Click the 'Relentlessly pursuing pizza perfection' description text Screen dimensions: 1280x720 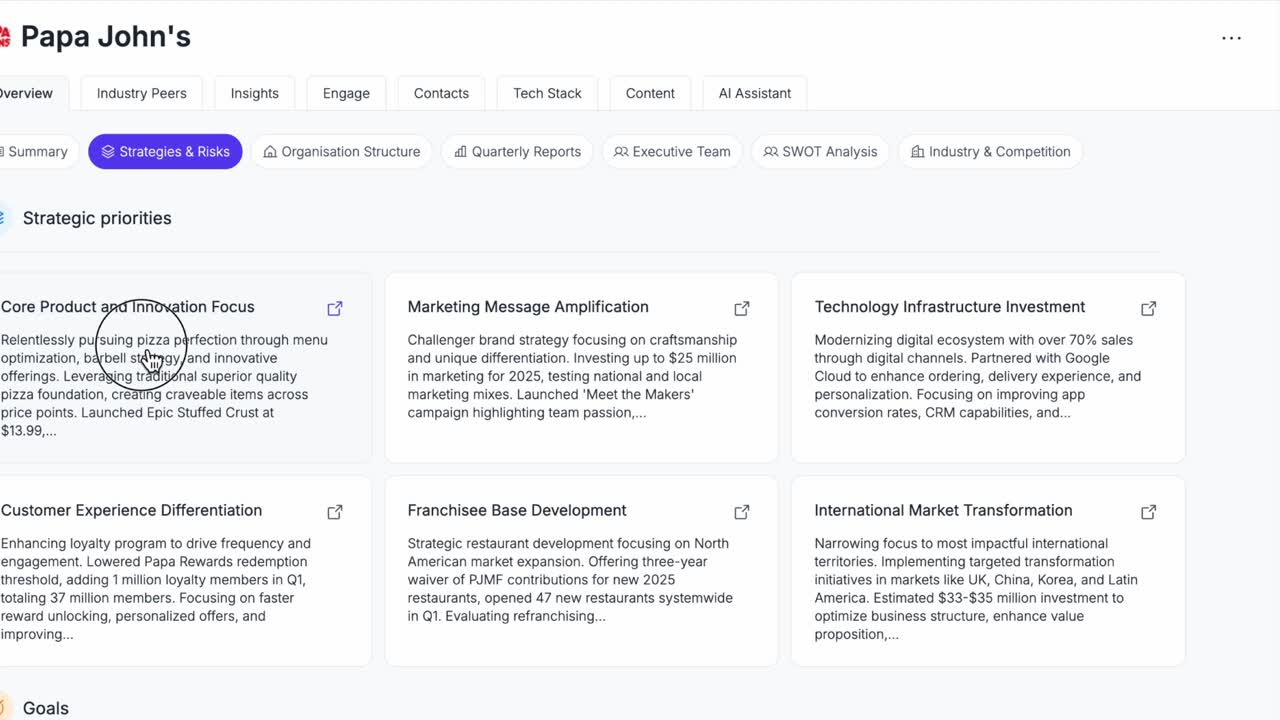tap(164, 385)
